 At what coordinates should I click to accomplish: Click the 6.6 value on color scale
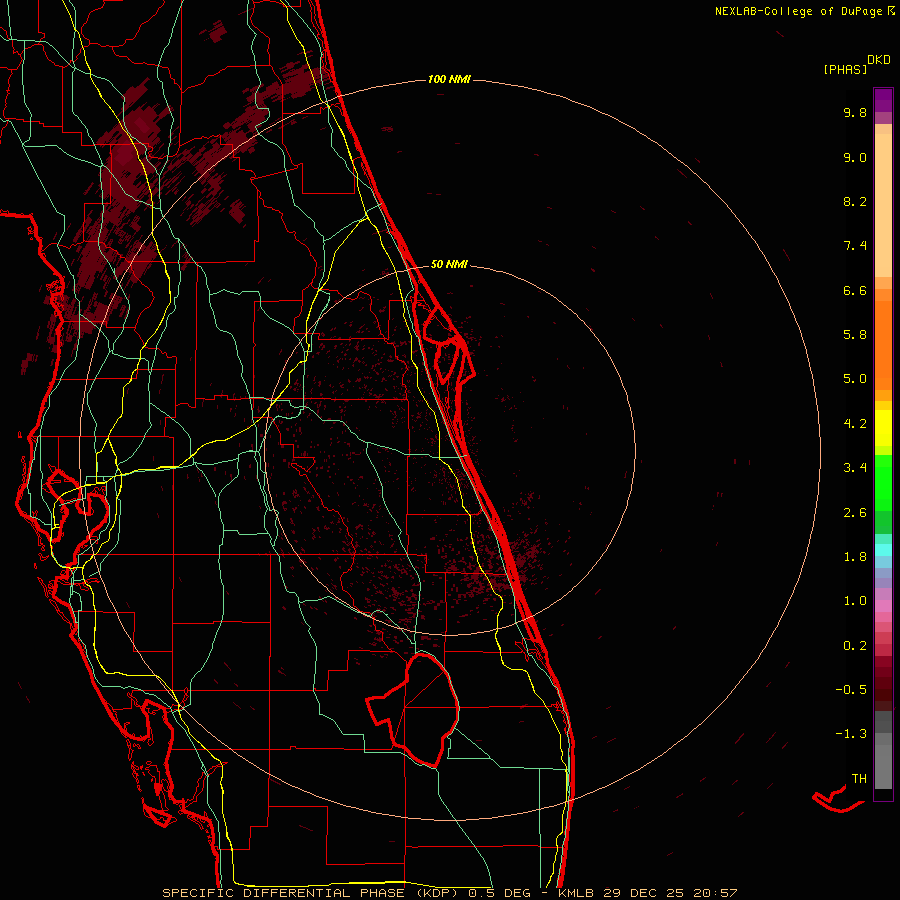pyautogui.click(x=855, y=290)
